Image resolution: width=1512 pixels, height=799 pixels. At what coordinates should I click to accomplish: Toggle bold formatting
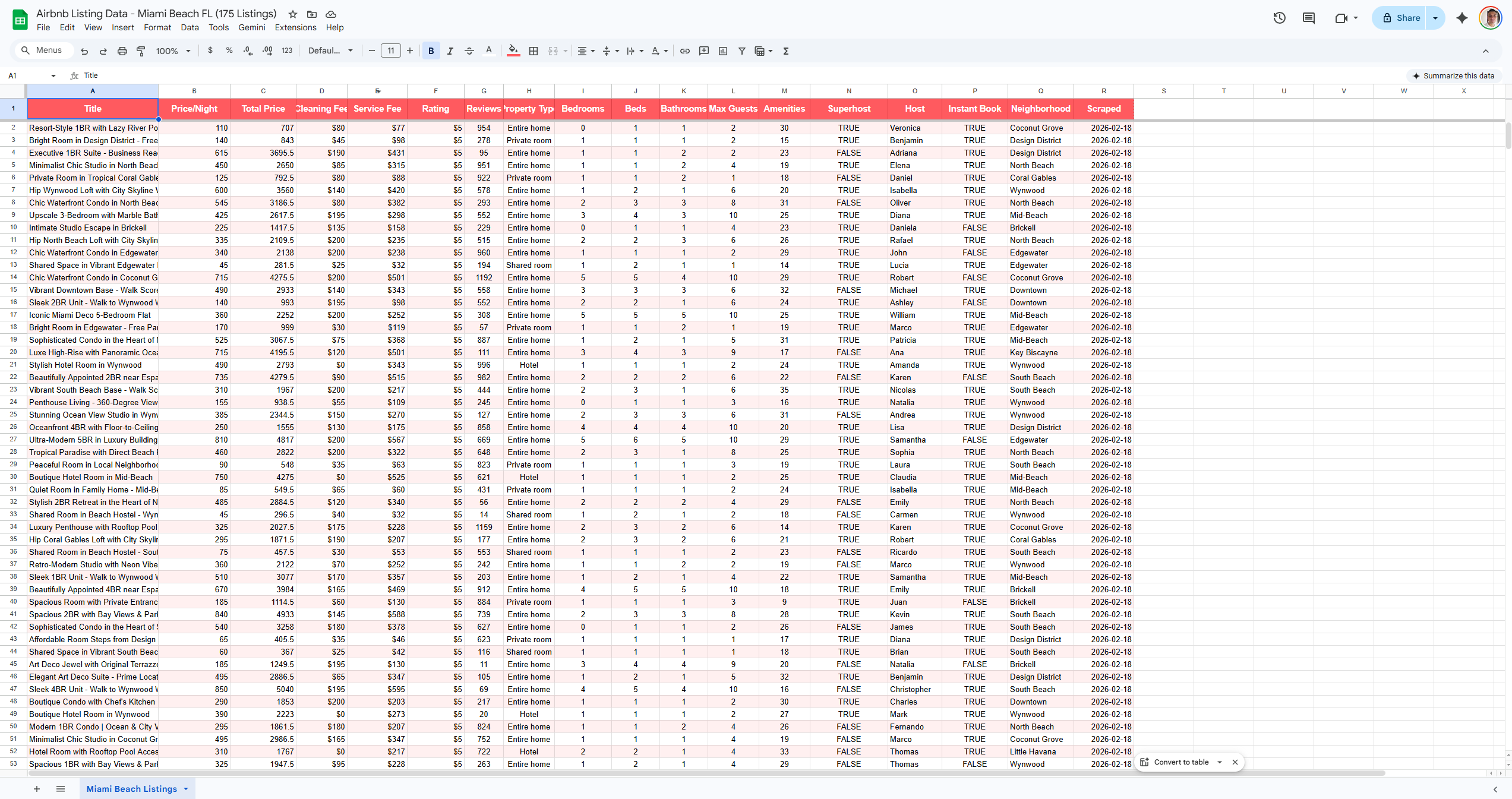(430, 51)
